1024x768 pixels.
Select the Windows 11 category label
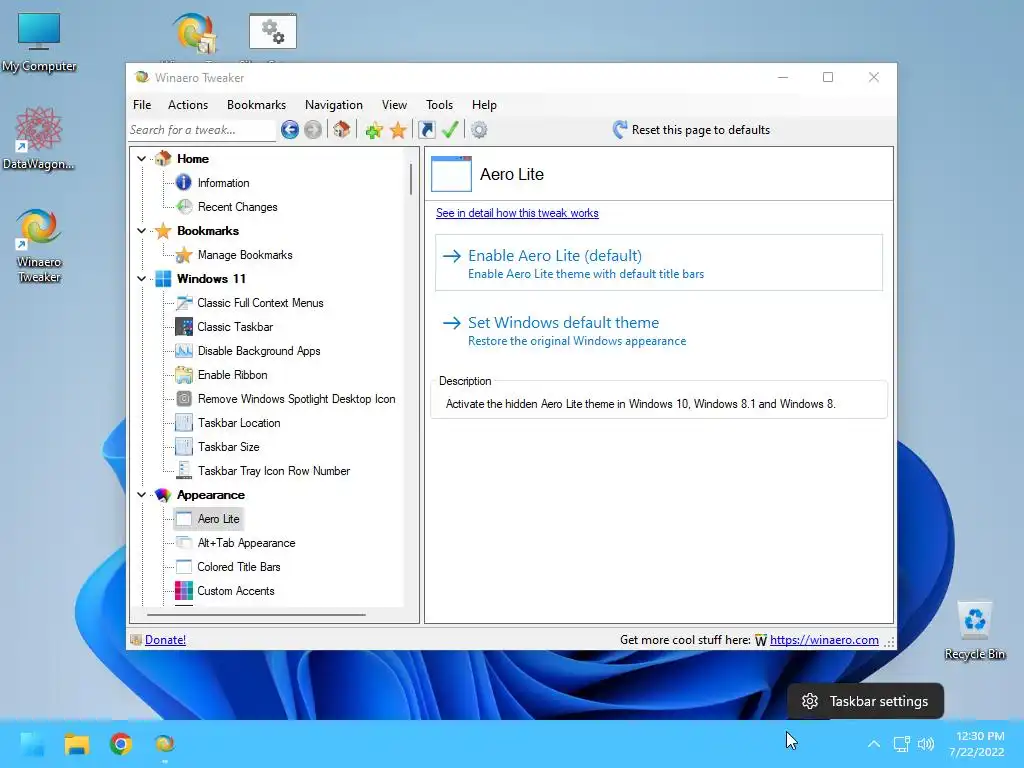pos(211,279)
